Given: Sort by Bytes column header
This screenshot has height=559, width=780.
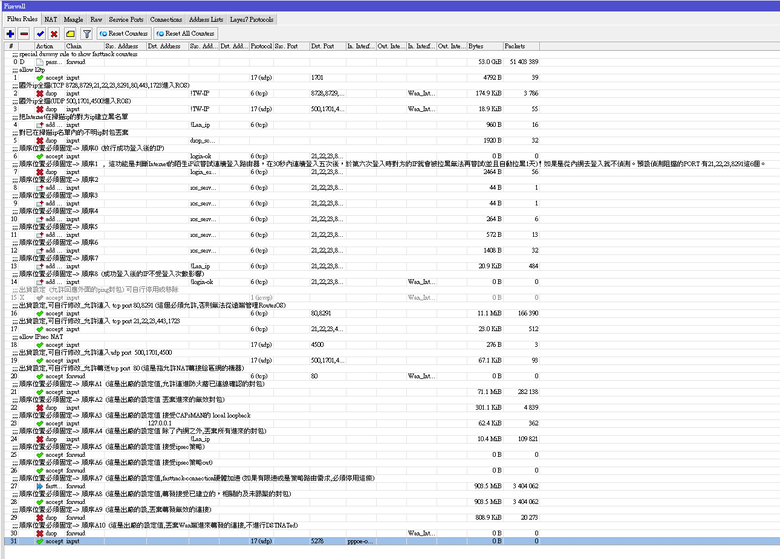Looking at the screenshot, I should click(x=485, y=46).
